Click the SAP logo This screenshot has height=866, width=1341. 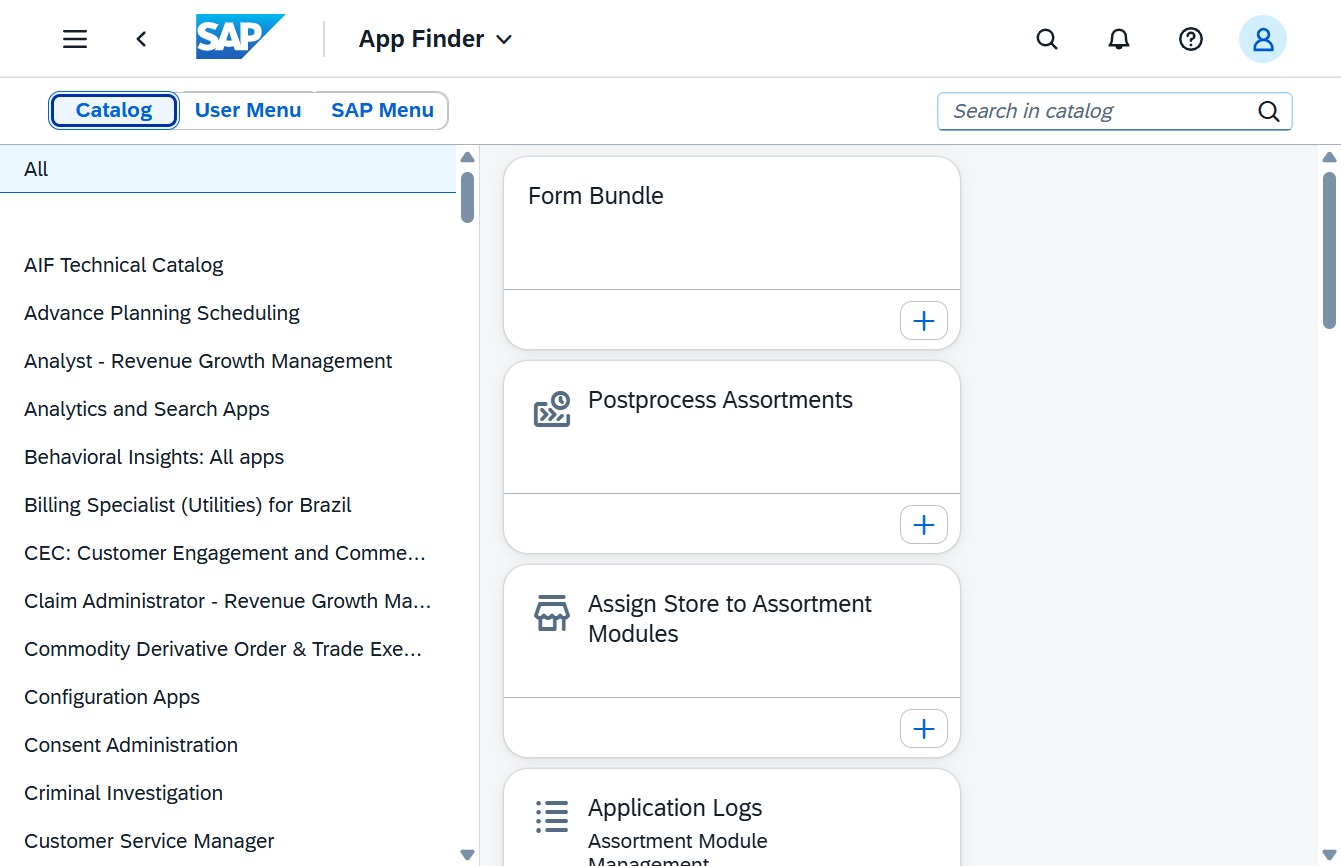pyautogui.click(x=240, y=38)
